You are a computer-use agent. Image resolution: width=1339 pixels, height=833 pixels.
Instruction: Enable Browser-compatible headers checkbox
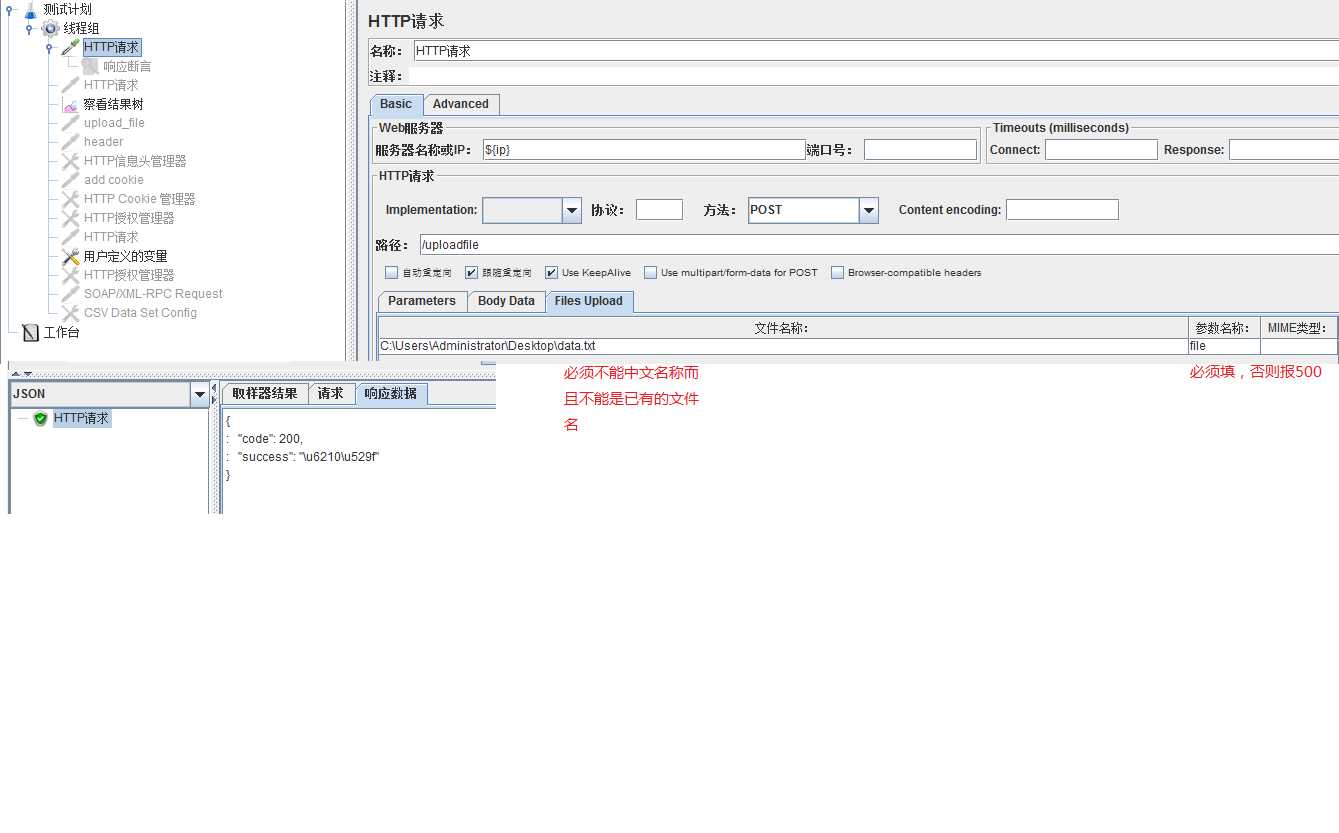pos(837,272)
